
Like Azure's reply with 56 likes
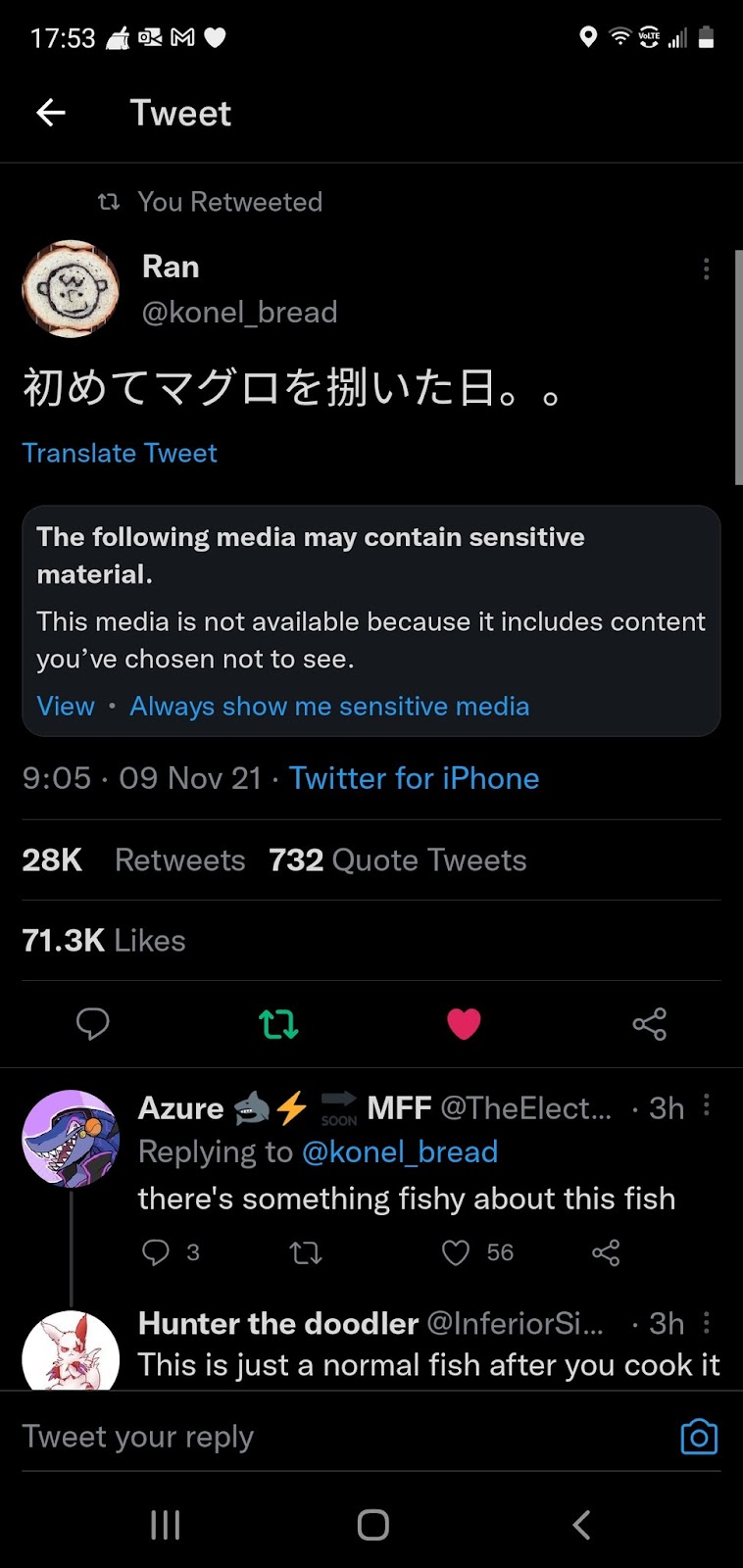[457, 1252]
